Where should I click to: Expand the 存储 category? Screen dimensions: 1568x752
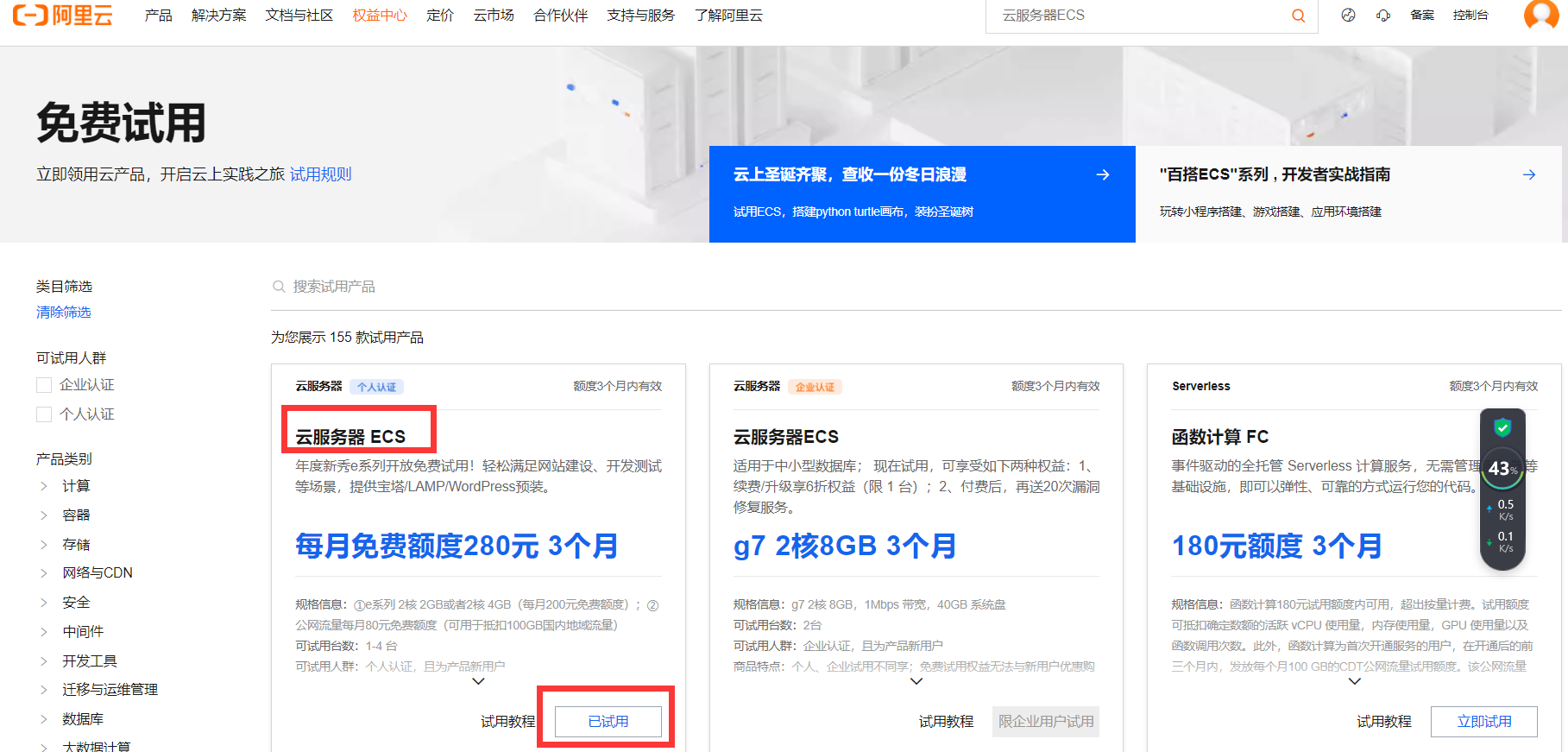[44, 544]
